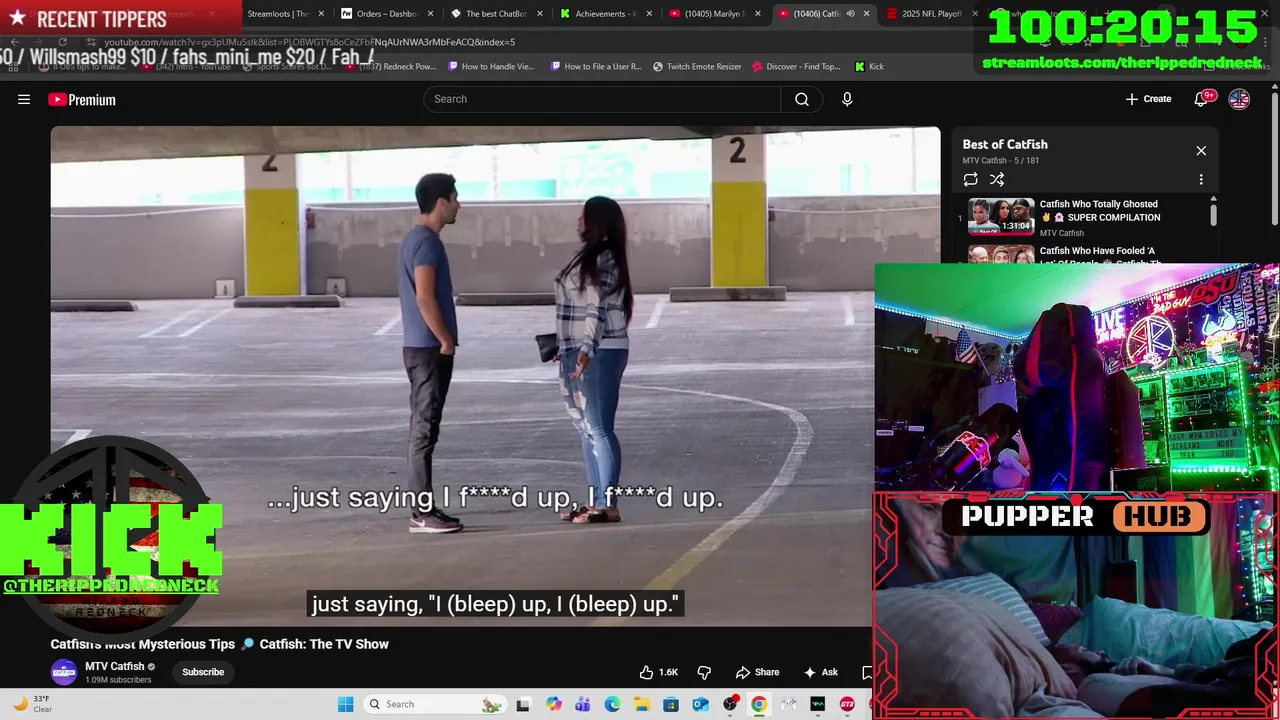1280x720 pixels.
Task: Open the Kick bookmark
Action: pyautogui.click(x=869, y=66)
